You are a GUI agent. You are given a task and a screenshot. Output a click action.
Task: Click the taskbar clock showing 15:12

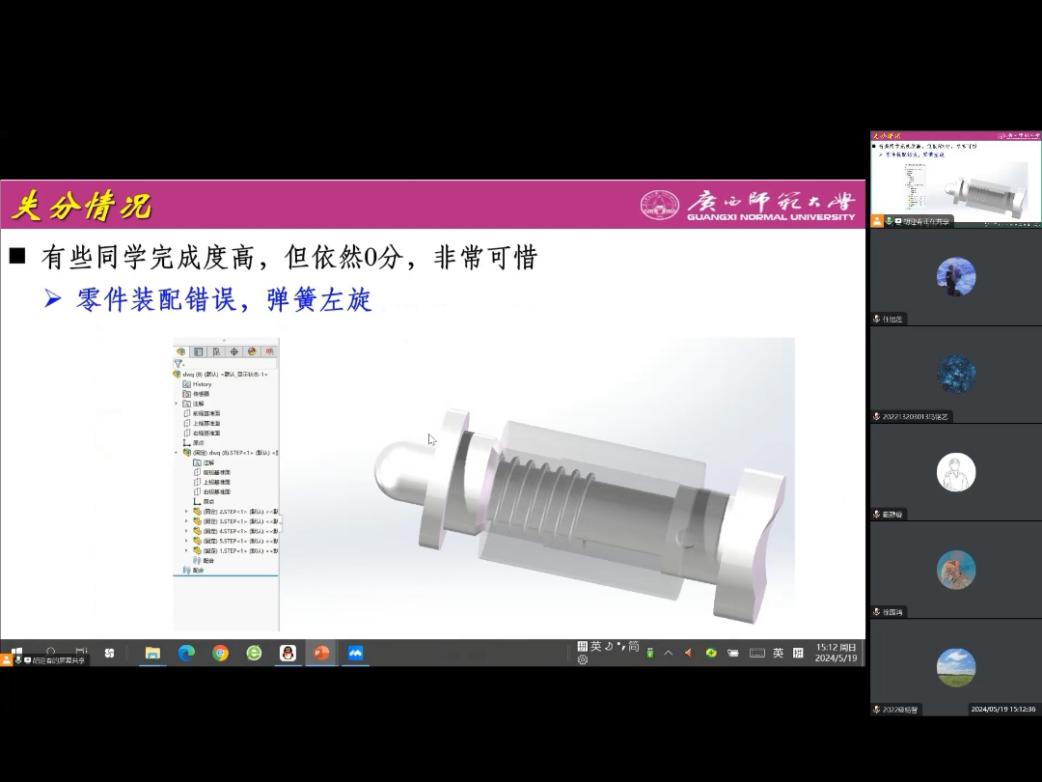(834, 653)
